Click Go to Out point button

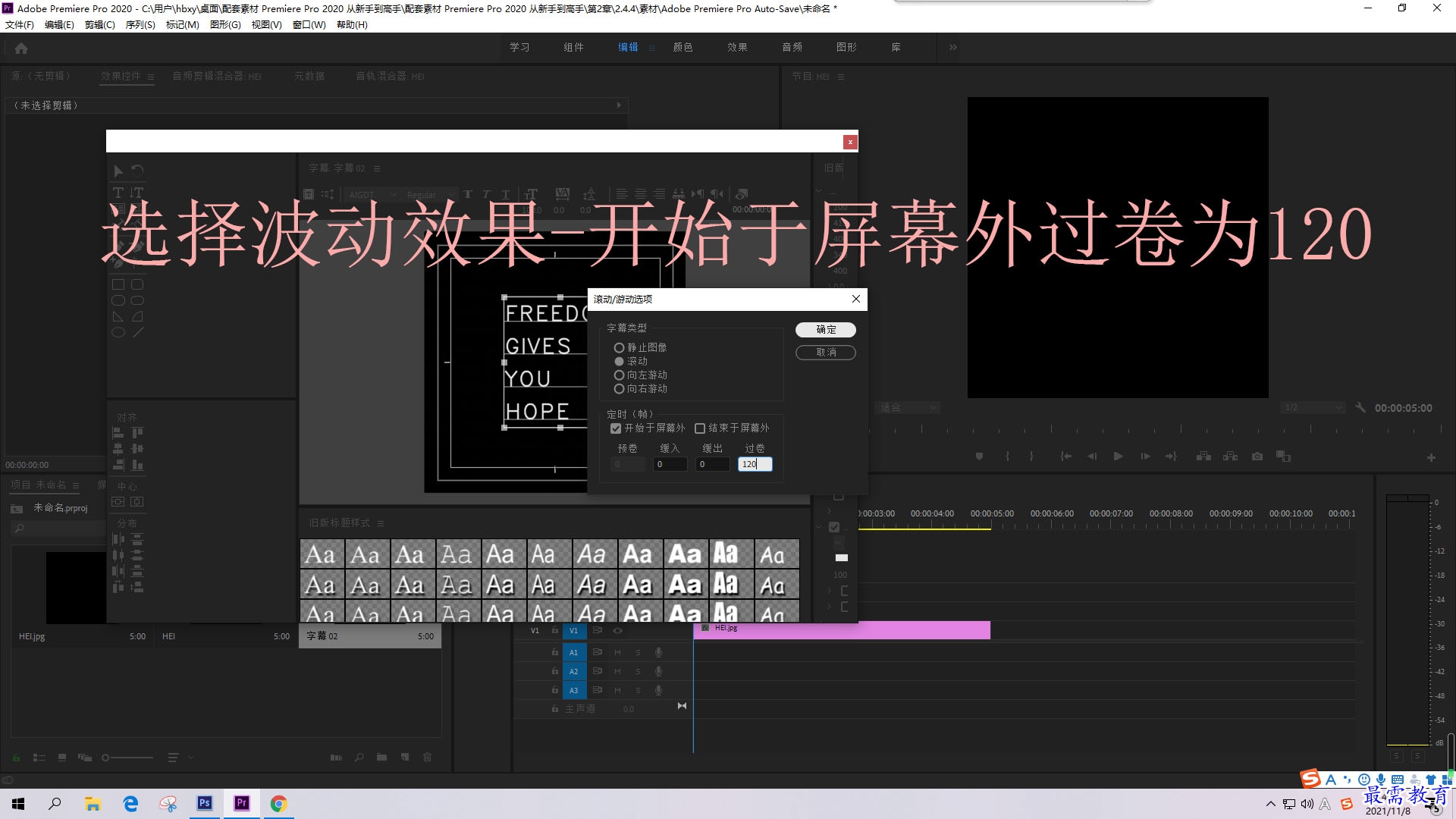(1171, 457)
